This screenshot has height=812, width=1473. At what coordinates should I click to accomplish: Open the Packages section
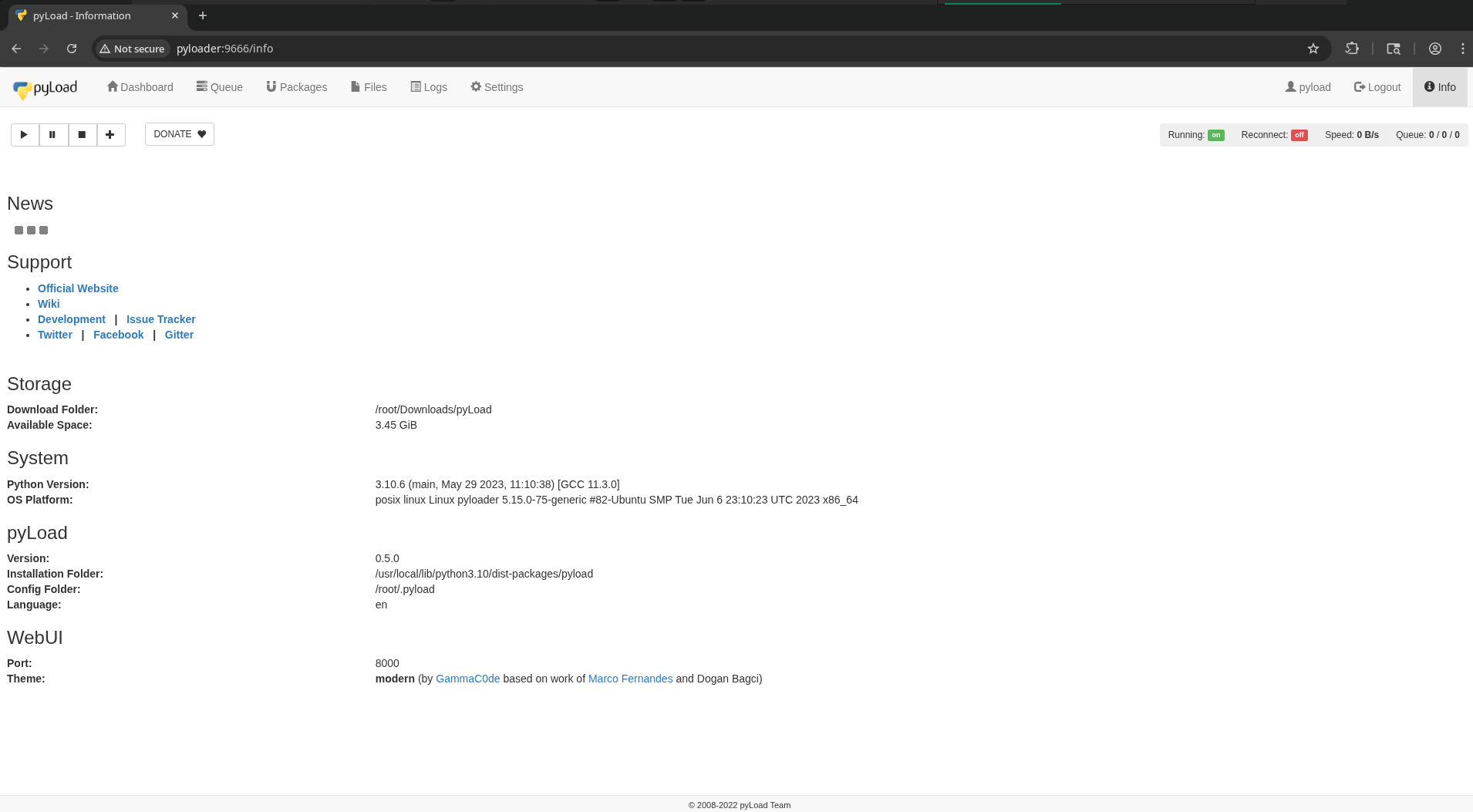click(x=296, y=87)
